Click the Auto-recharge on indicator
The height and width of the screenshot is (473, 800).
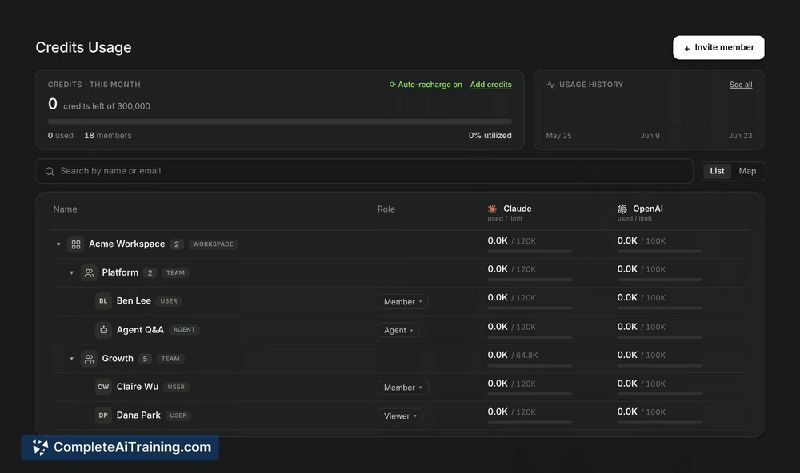426,84
